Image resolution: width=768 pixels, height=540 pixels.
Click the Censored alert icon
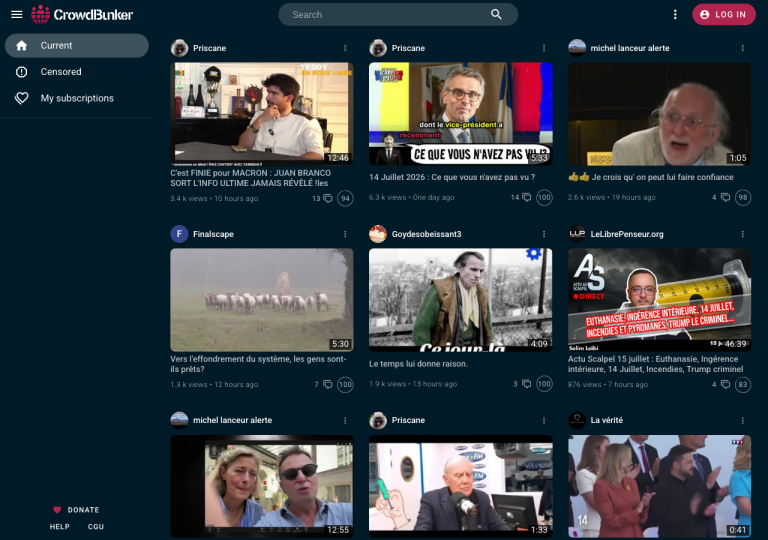click(x=22, y=72)
